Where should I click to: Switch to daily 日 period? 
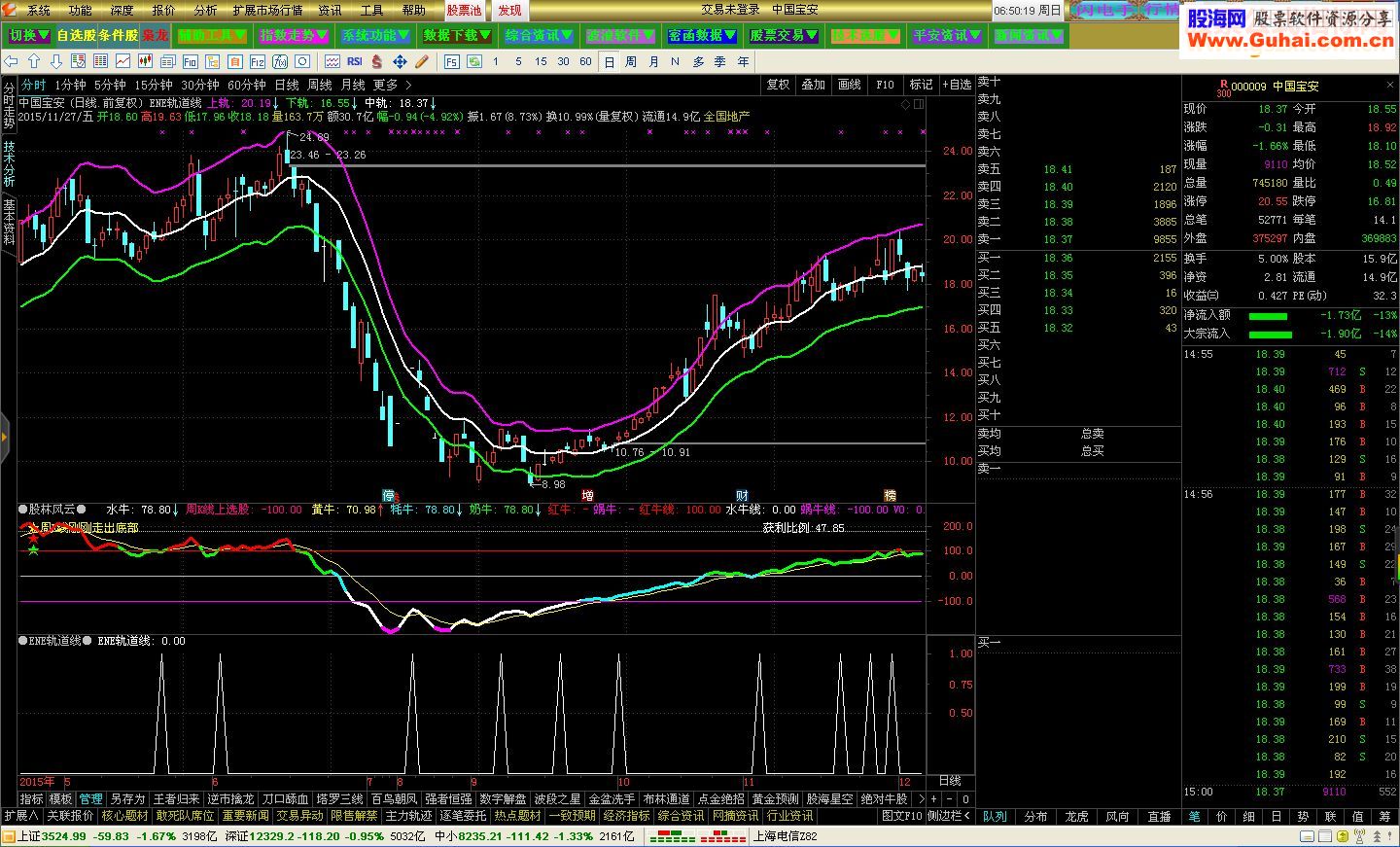coord(609,61)
